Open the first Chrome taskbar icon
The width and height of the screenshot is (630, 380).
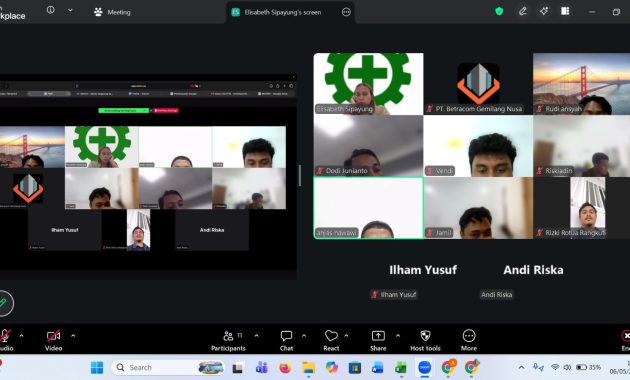pyautogui.click(x=448, y=367)
